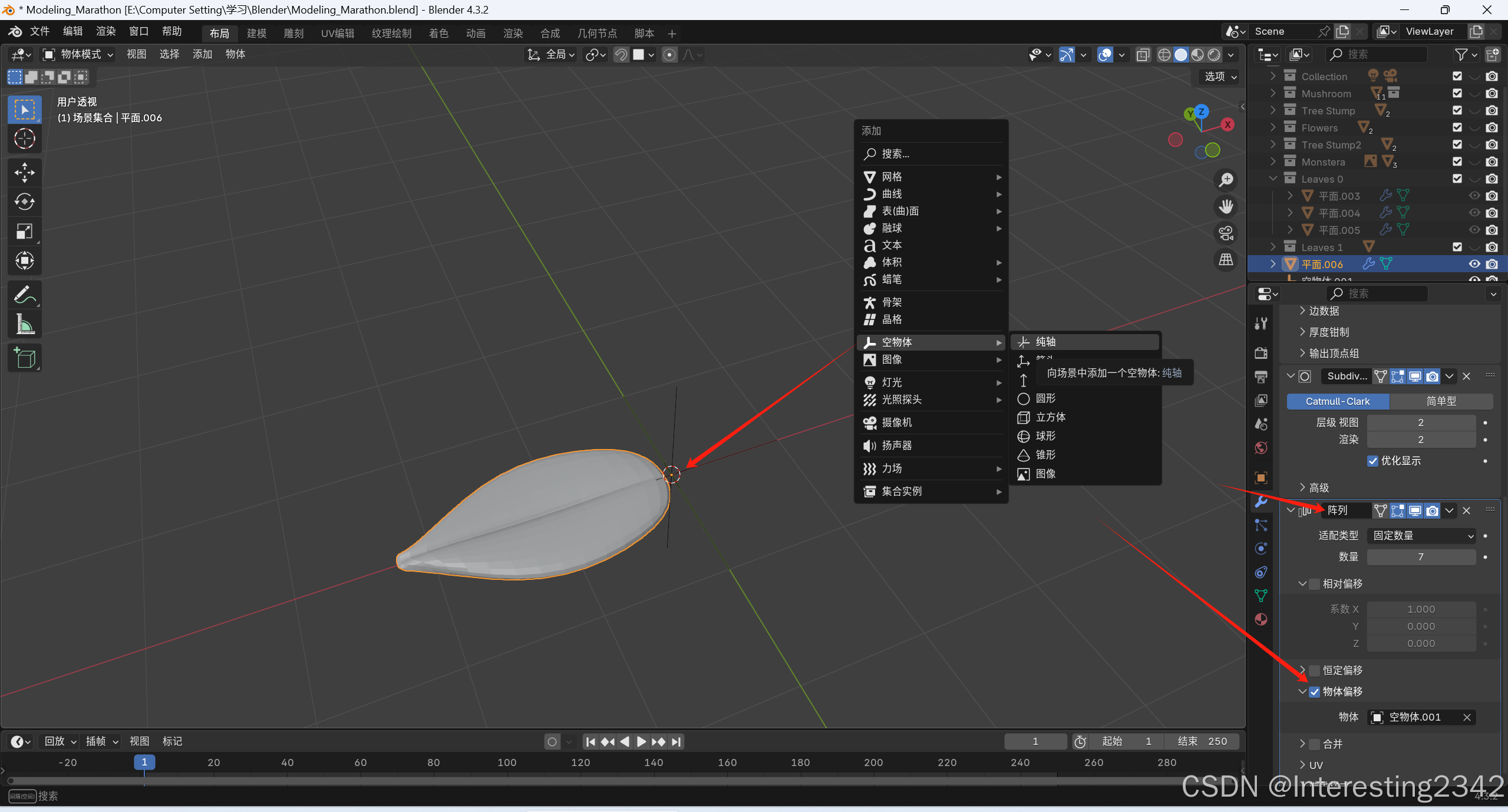Choose 立方体 in the empty submenu
Screen dimensions: 1508x812
[x=1050, y=417]
